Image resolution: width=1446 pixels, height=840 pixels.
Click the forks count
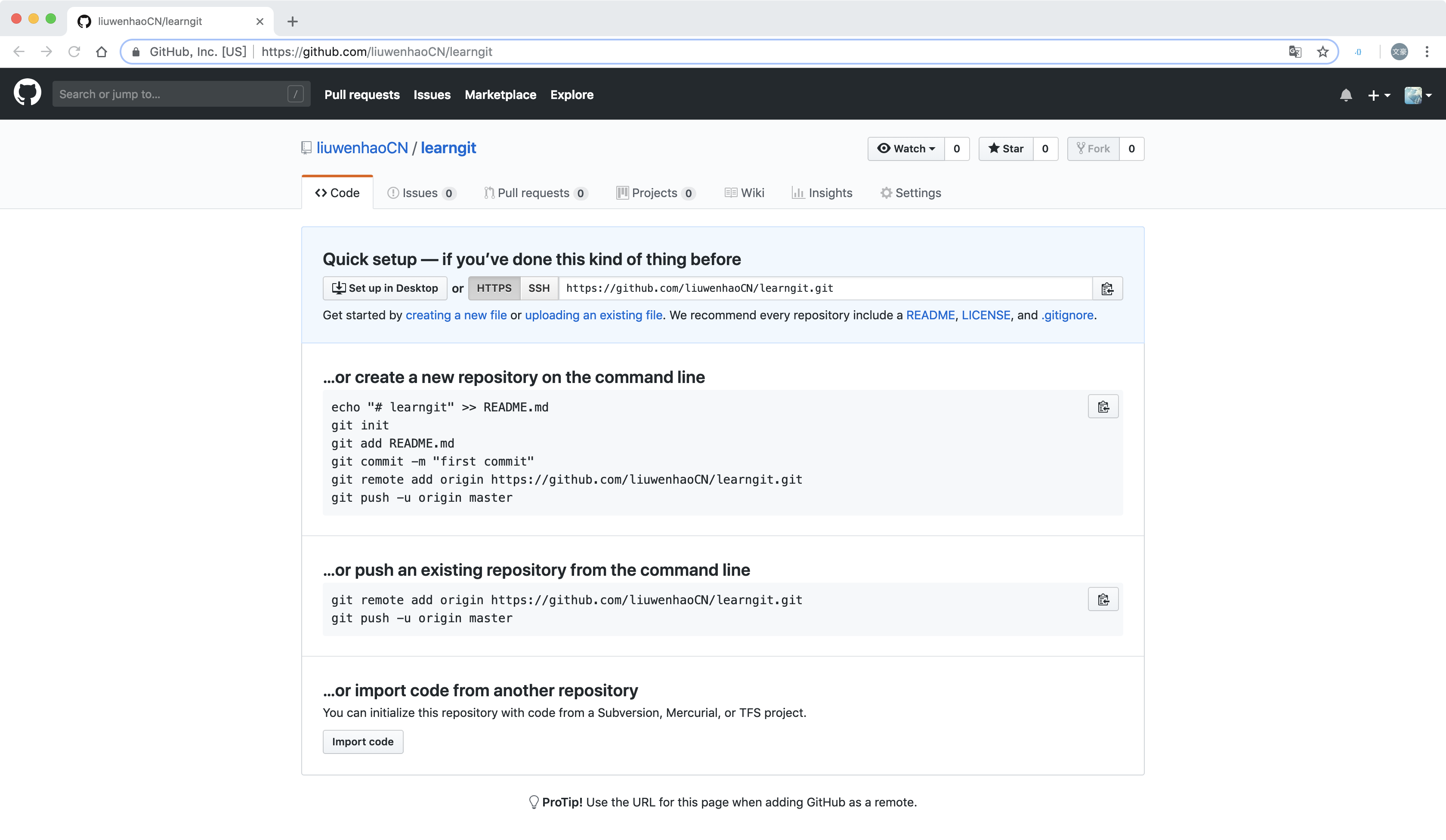click(1131, 148)
